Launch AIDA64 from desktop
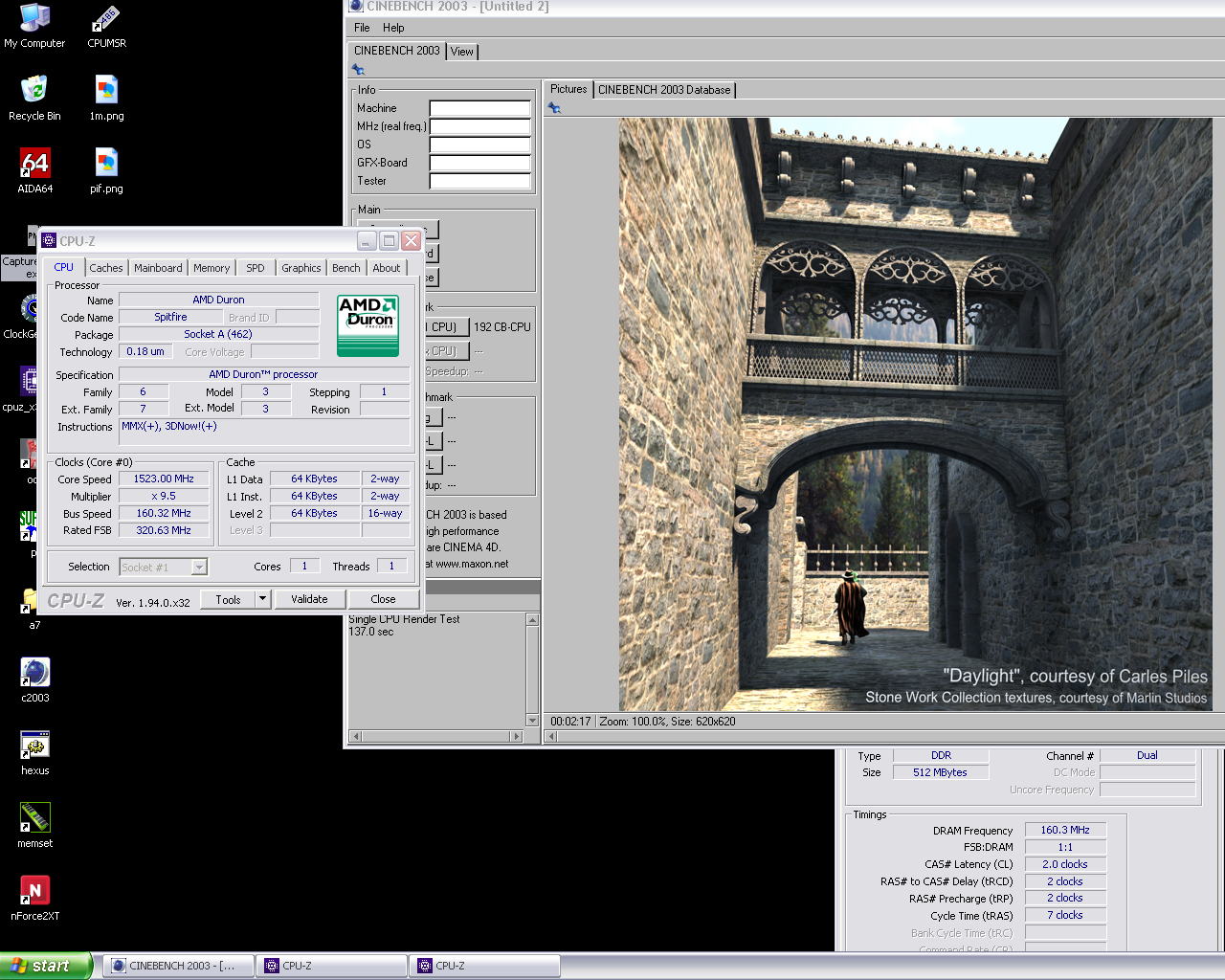Image resolution: width=1225 pixels, height=980 pixels. click(x=34, y=170)
